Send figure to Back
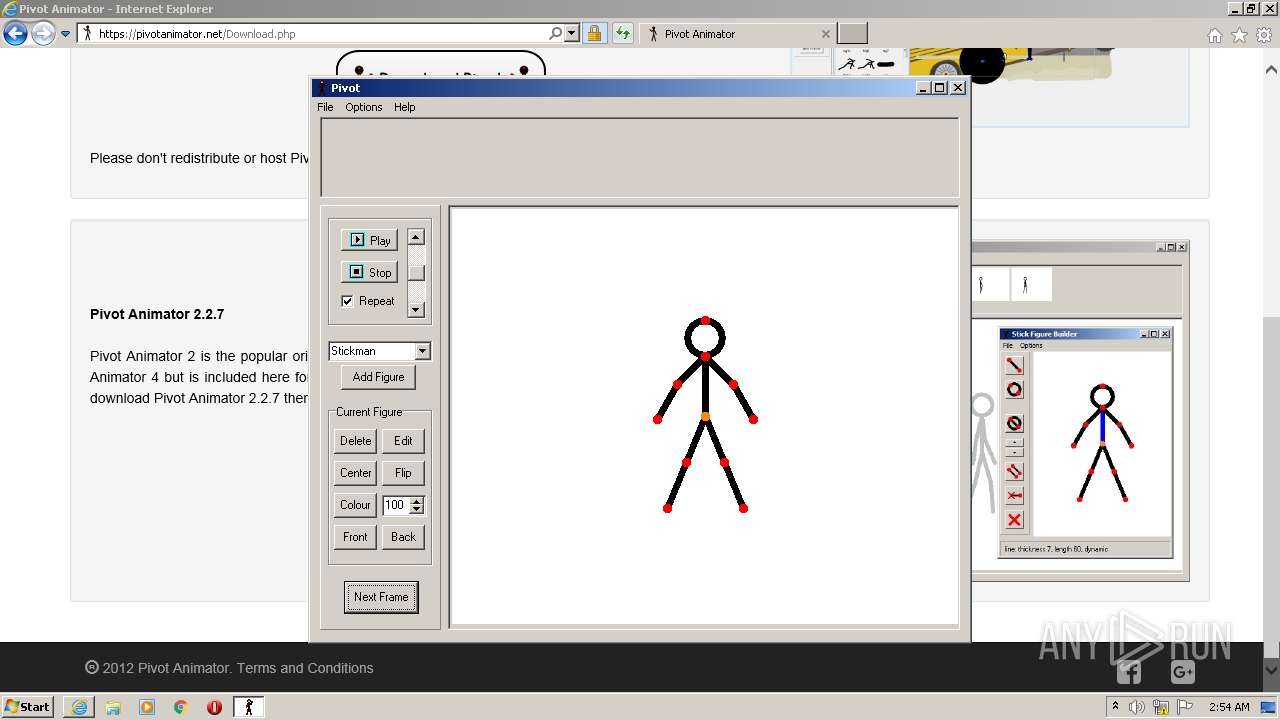The height and width of the screenshot is (720, 1280). pyautogui.click(x=403, y=537)
